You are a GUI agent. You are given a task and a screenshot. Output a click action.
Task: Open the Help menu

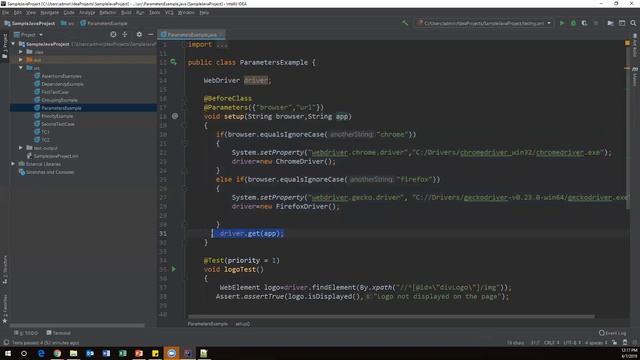(x=204, y=13)
